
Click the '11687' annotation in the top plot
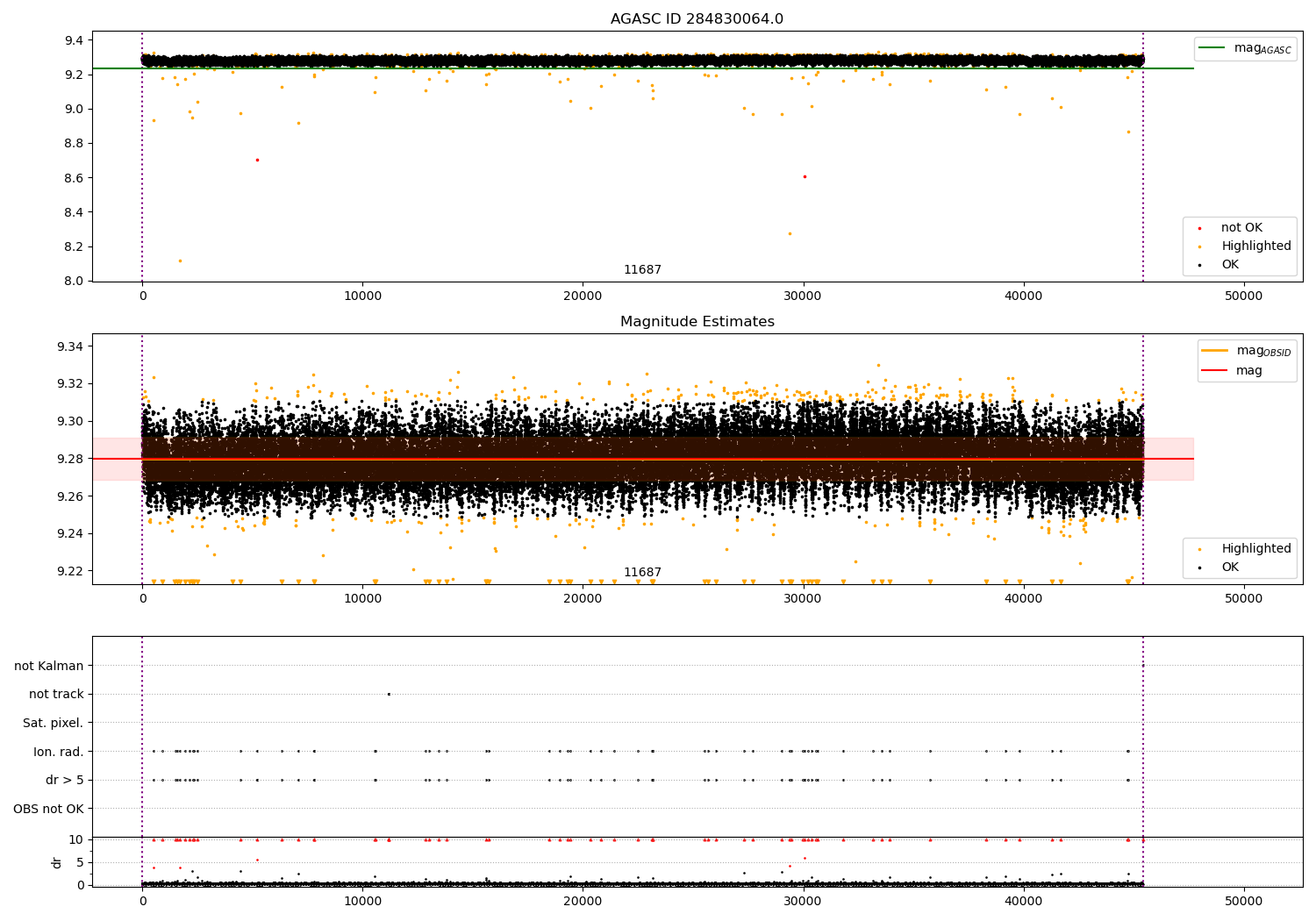642,270
